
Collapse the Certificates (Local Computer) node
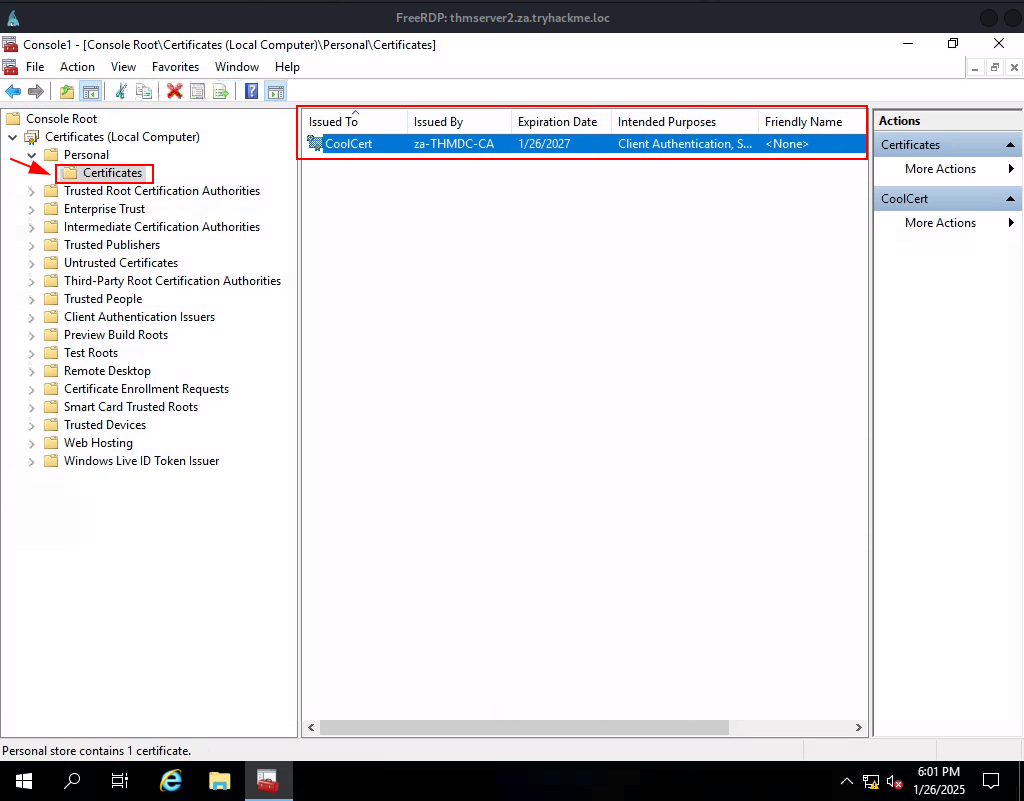12,137
